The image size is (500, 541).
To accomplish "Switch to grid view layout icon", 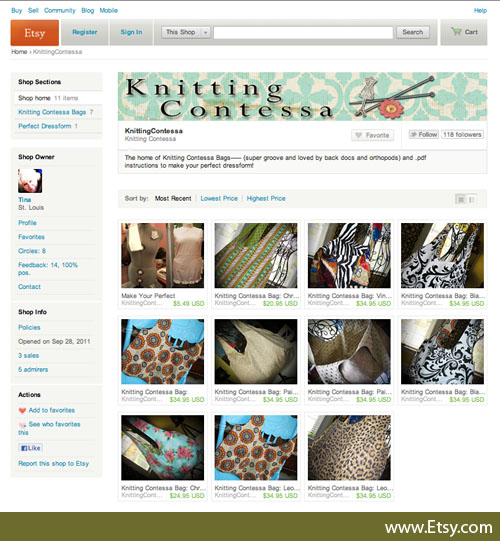I will pyautogui.click(x=461, y=199).
